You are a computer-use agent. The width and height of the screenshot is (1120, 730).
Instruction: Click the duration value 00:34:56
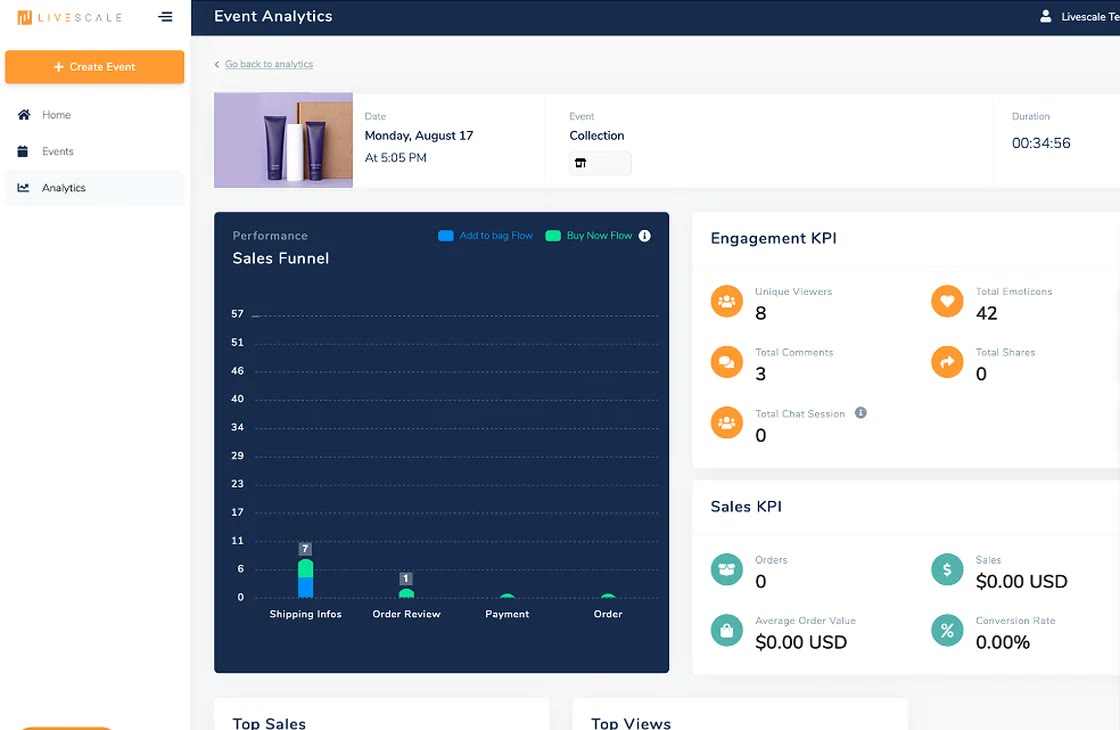[x=1041, y=143]
